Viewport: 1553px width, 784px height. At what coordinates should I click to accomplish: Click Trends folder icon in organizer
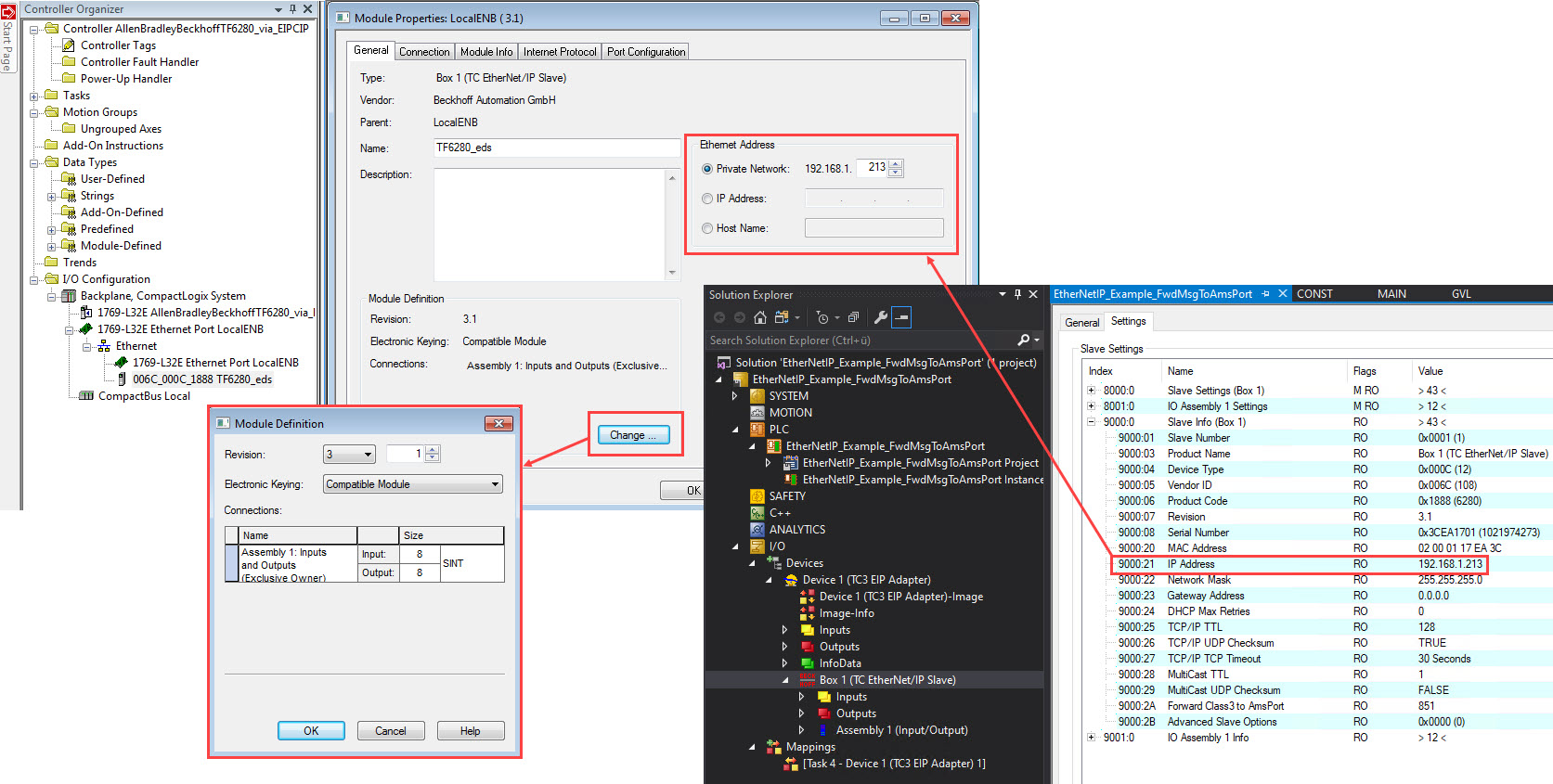52,263
